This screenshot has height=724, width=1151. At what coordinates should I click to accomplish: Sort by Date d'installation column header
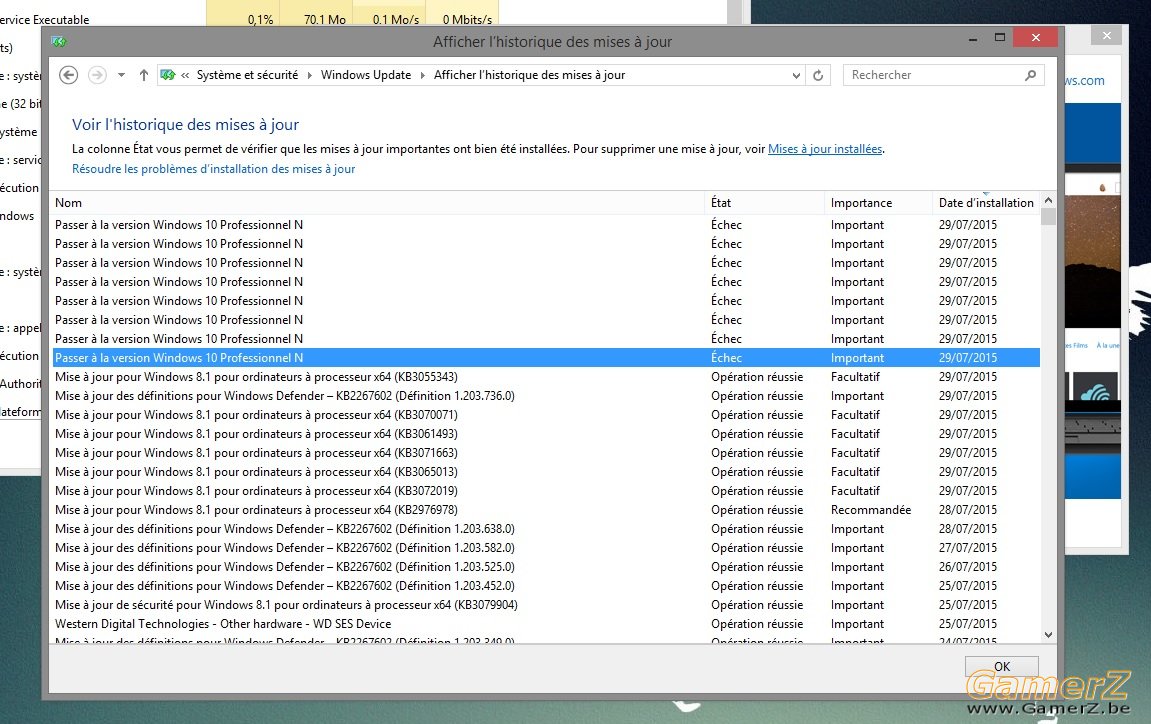tap(986, 203)
